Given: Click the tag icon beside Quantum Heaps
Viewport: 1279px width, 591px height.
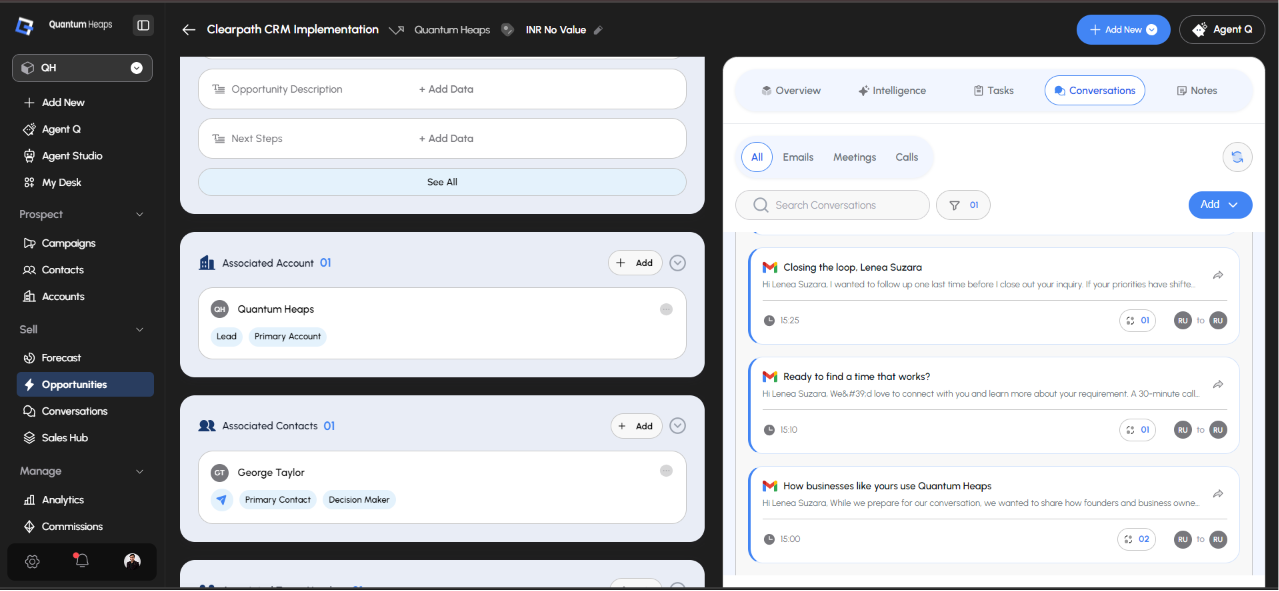Looking at the screenshot, I should (508, 29).
